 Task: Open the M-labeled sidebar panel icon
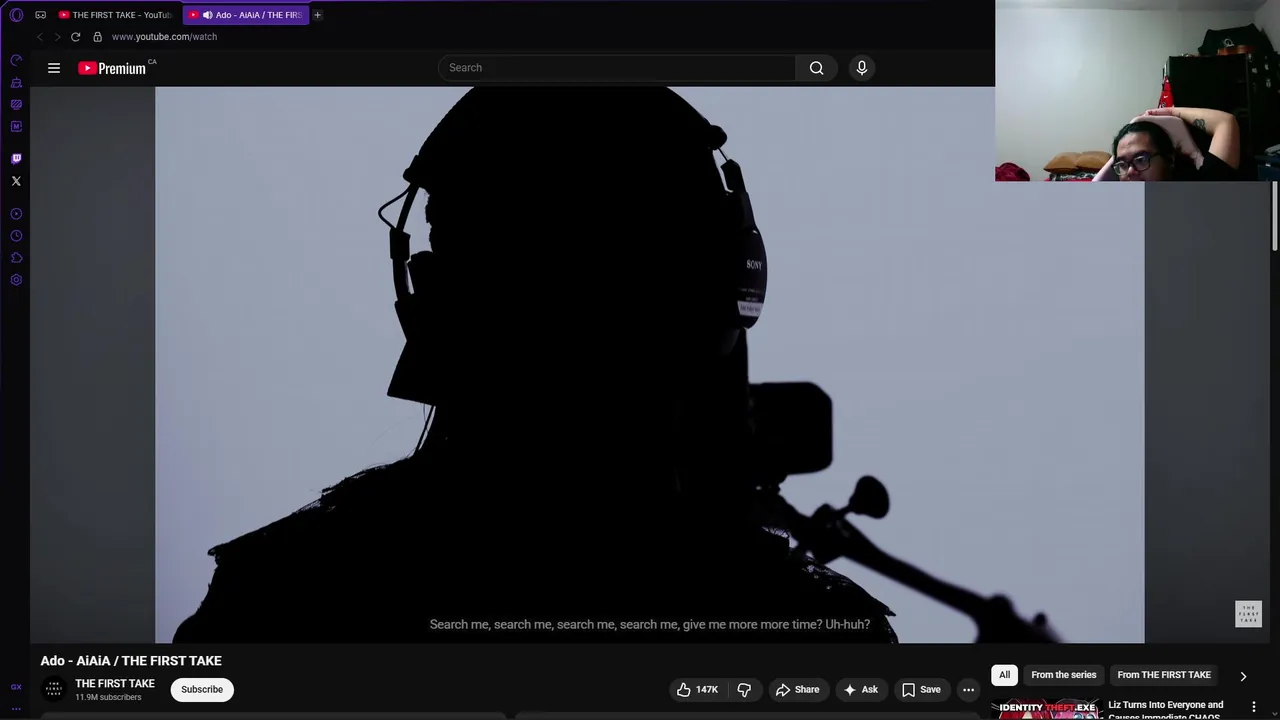16,127
